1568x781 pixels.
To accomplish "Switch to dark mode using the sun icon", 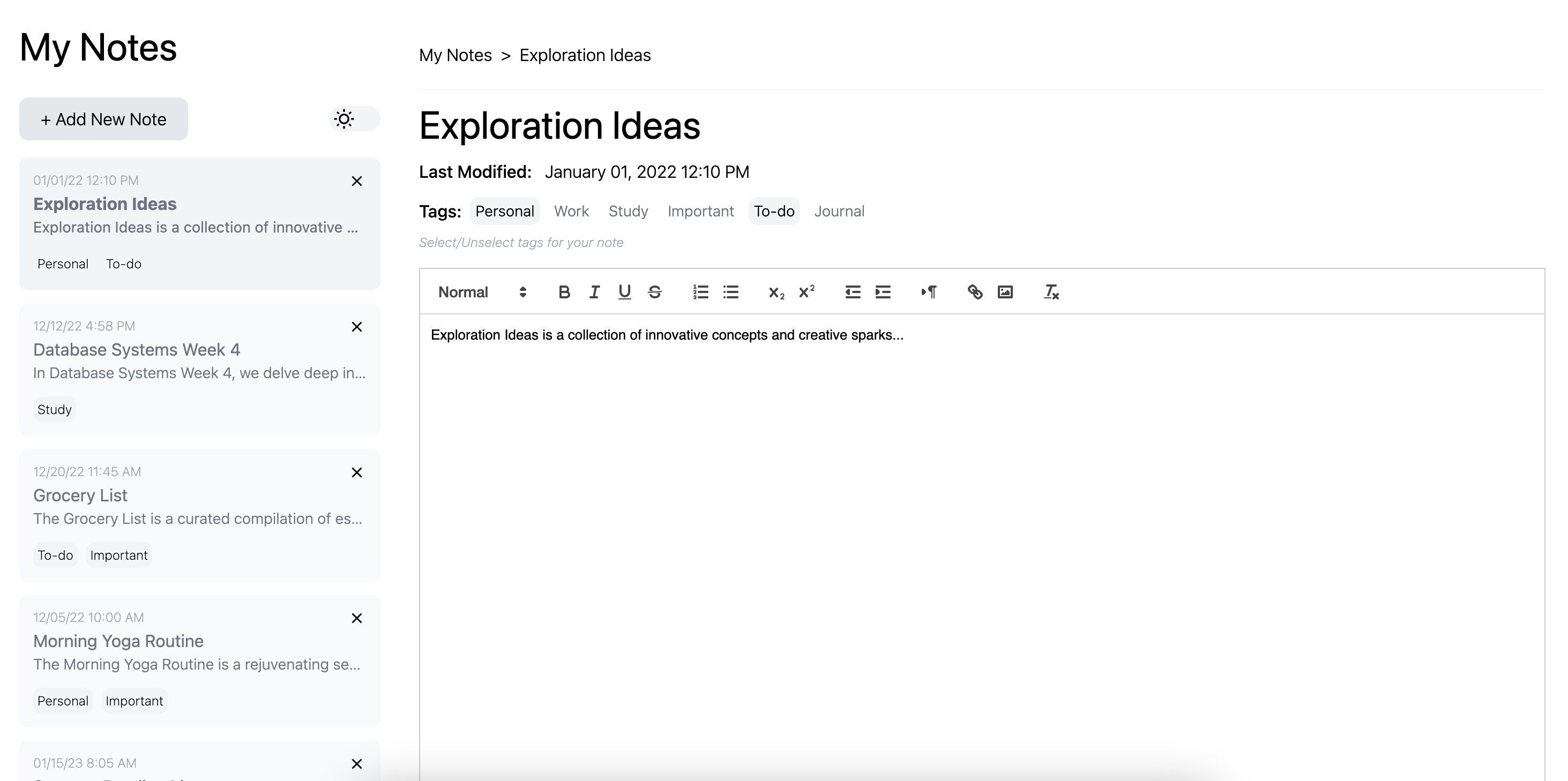I will coord(344,118).
